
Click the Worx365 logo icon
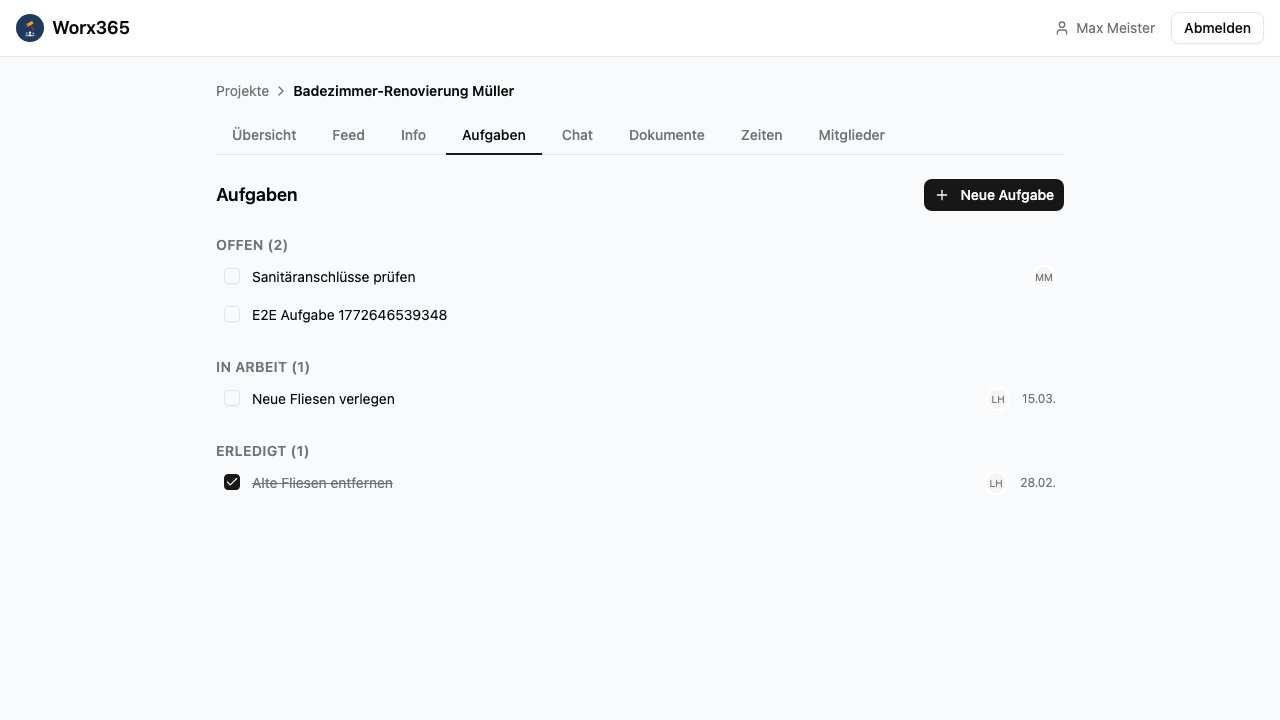30,28
